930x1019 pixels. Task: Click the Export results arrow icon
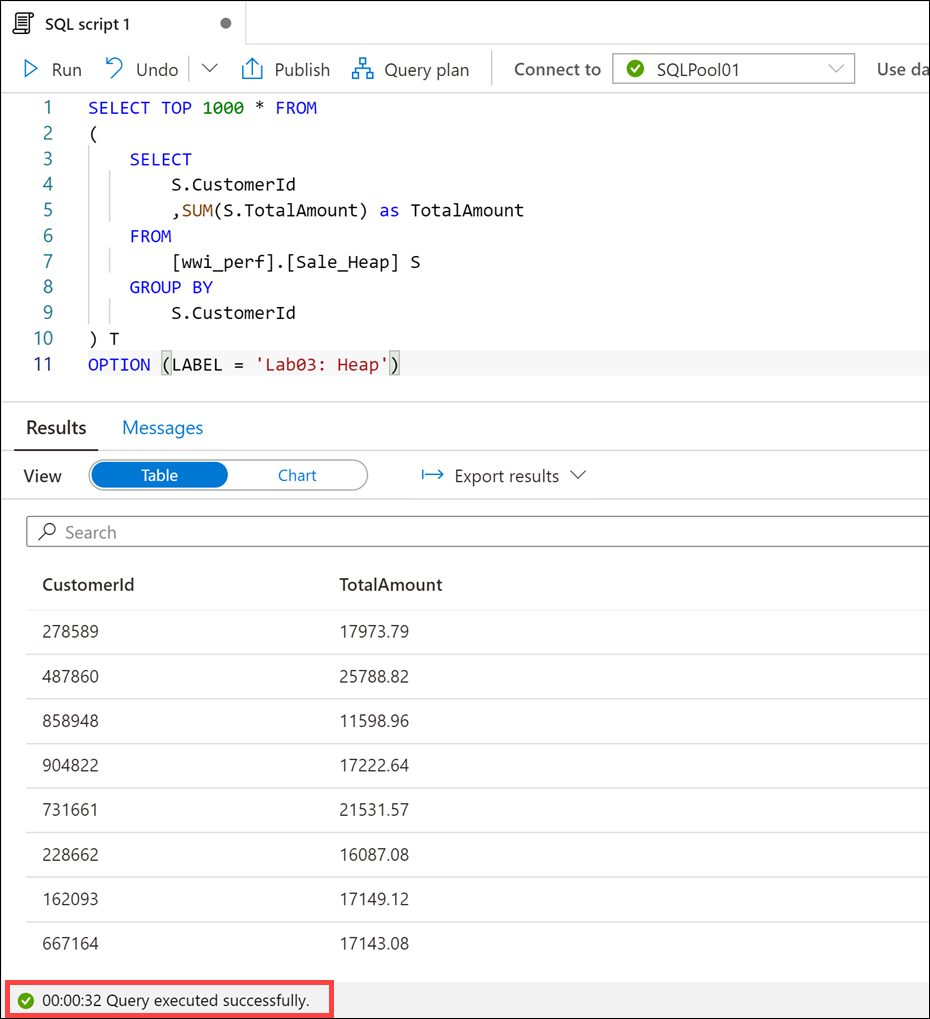[431, 475]
